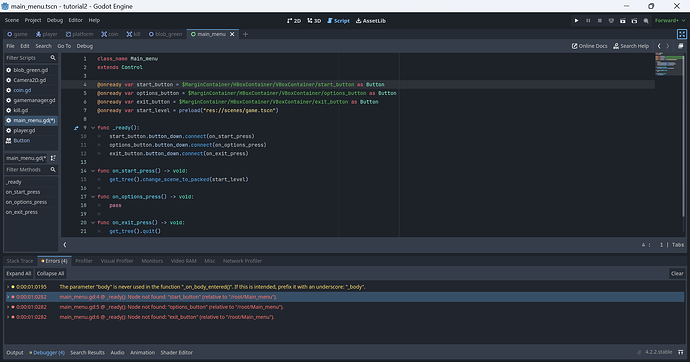This screenshot has width=690, height=362.
Task: Click the Filter Scripts search field
Action: coord(31,58)
